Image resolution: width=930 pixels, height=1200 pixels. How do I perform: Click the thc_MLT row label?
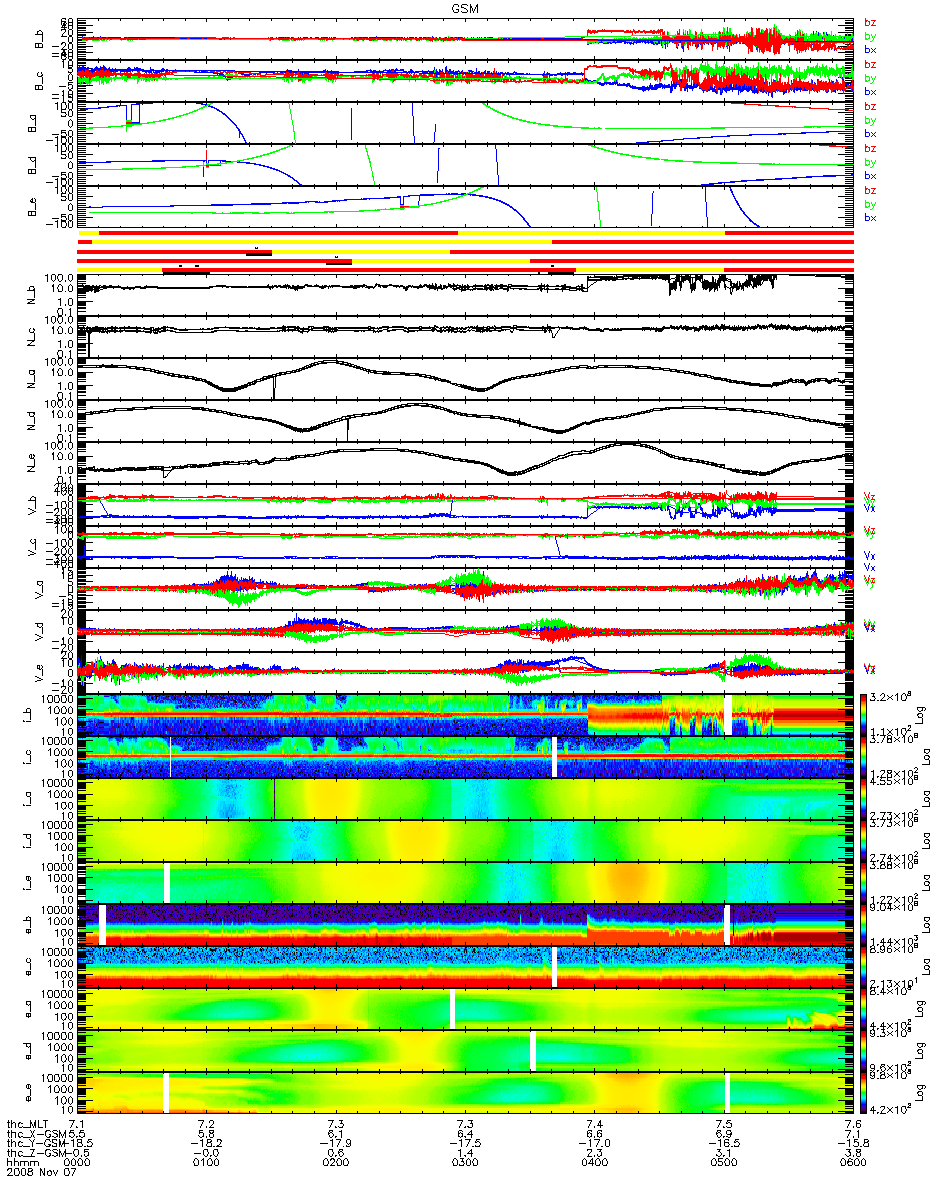click(29, 1124)
